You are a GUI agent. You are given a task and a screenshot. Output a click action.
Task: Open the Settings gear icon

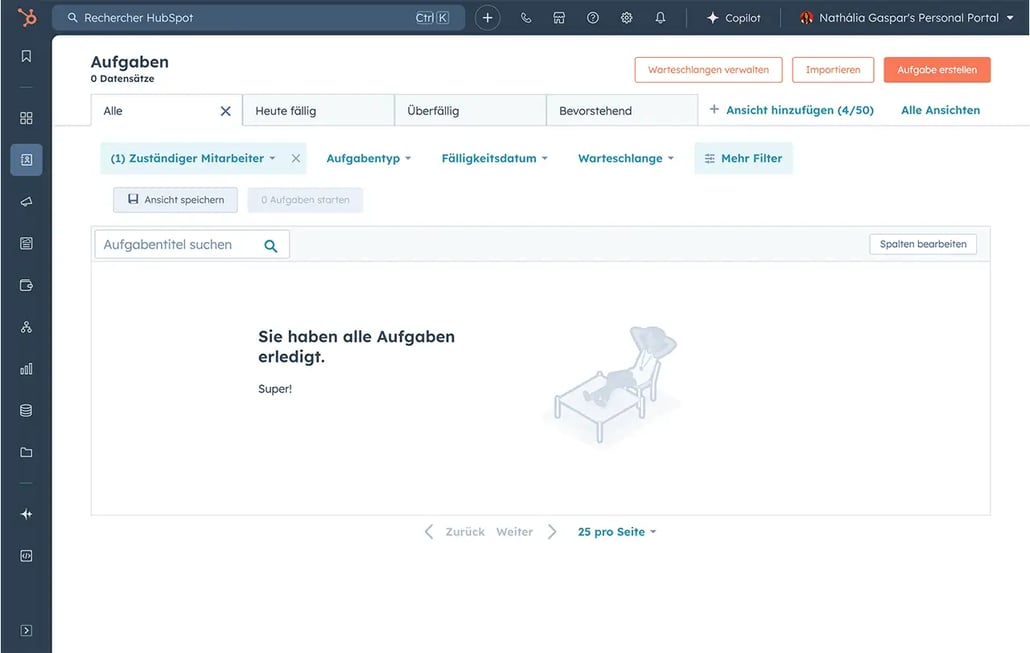point(626,17)
